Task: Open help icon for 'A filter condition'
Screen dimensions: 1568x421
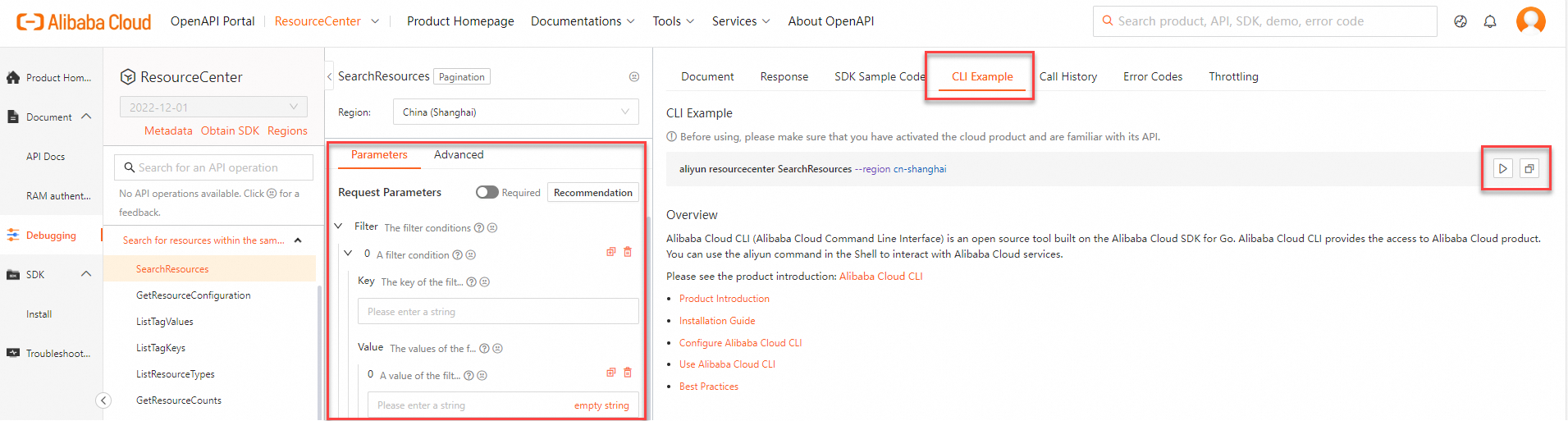Action: pyautogui.click(x=457, y=255)
